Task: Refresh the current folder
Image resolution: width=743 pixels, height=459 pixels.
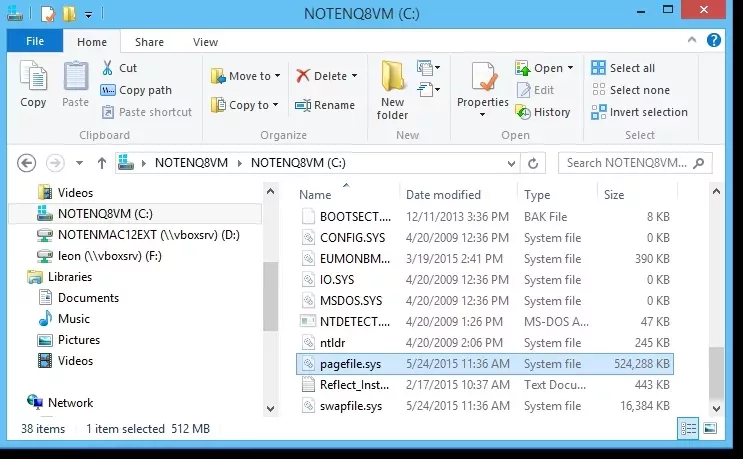Action: click(x=533, y=163)
